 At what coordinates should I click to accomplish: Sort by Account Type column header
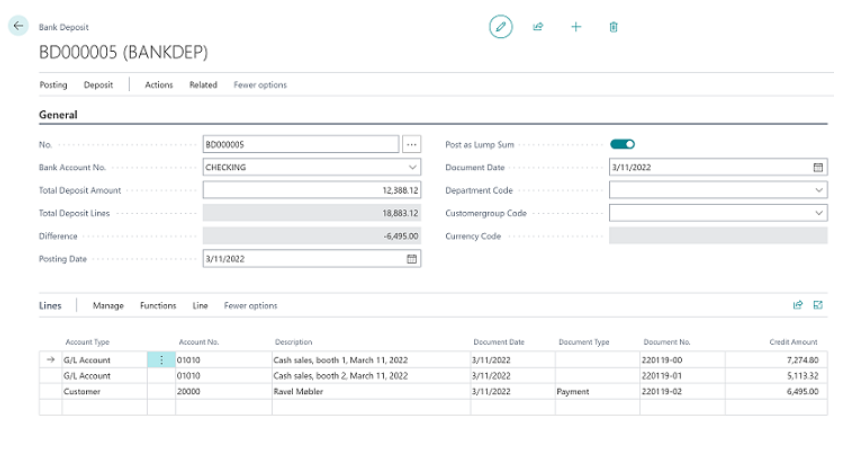(87, 342)
